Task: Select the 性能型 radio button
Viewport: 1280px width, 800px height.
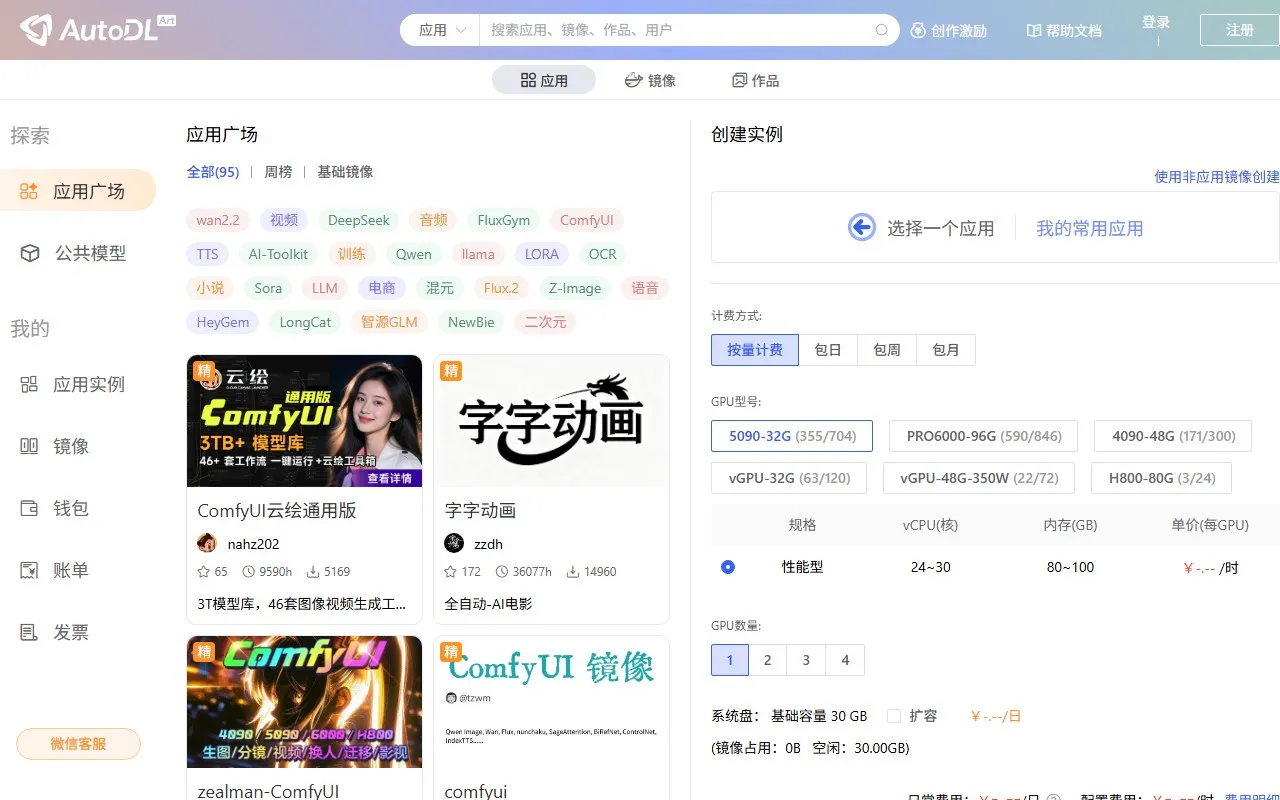Action: point(728,567)
